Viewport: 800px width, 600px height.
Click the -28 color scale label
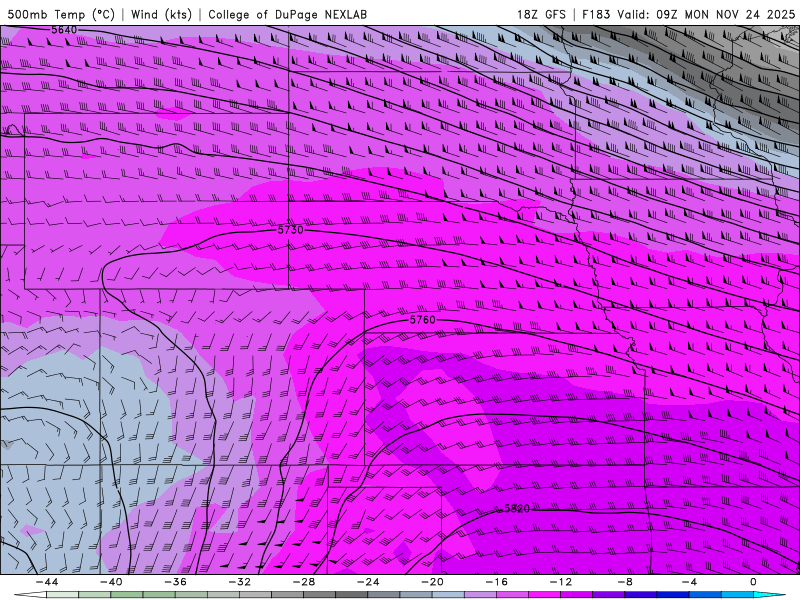tap(304, 582)
